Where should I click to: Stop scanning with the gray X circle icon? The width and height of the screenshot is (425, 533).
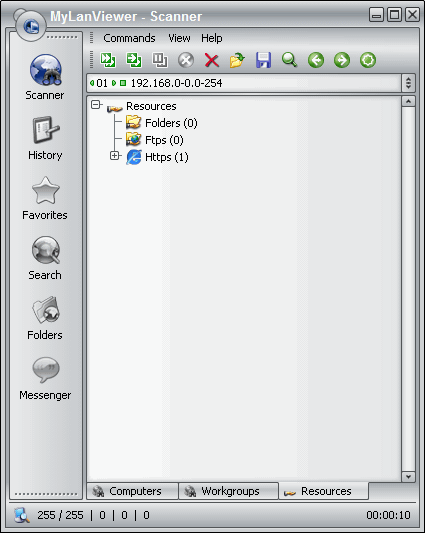[x=186, y=60]
